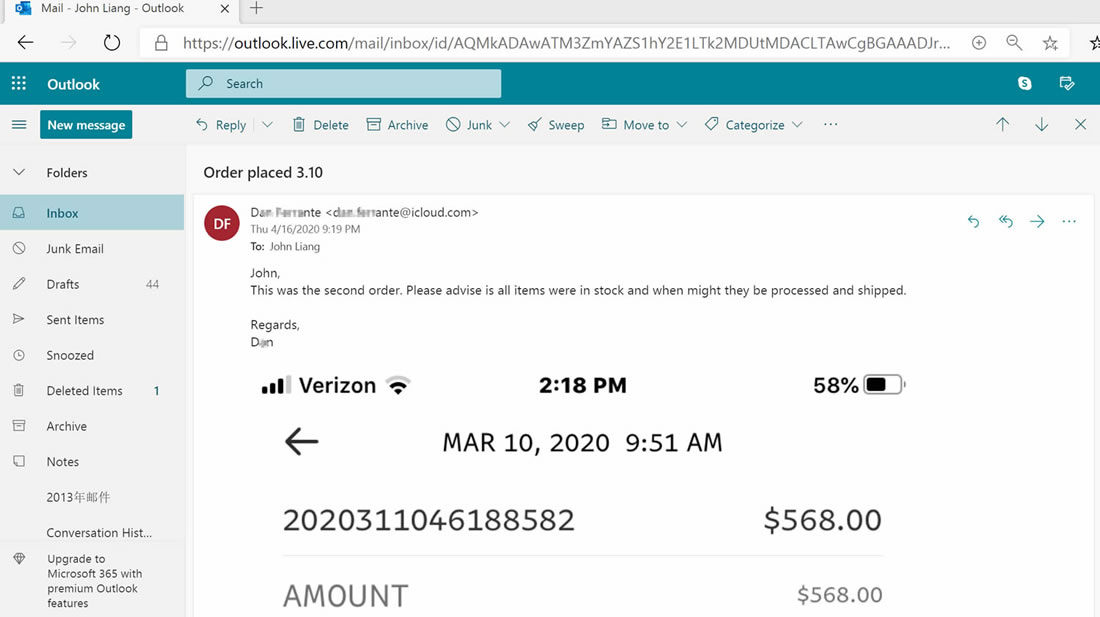Forward the email using the arrow icon
Viewport: 1100px width, 617px height.
pos(1037,221)
